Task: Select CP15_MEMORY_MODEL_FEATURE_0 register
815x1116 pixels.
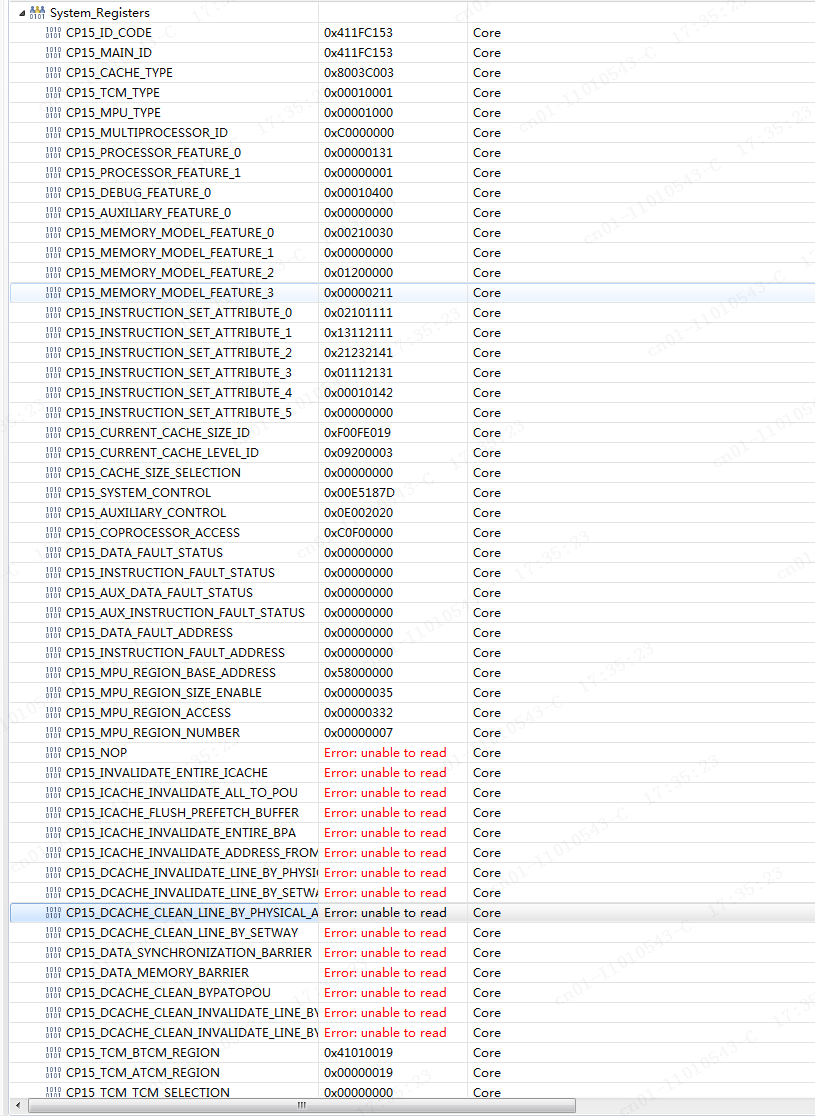Action: pos(170,233)
